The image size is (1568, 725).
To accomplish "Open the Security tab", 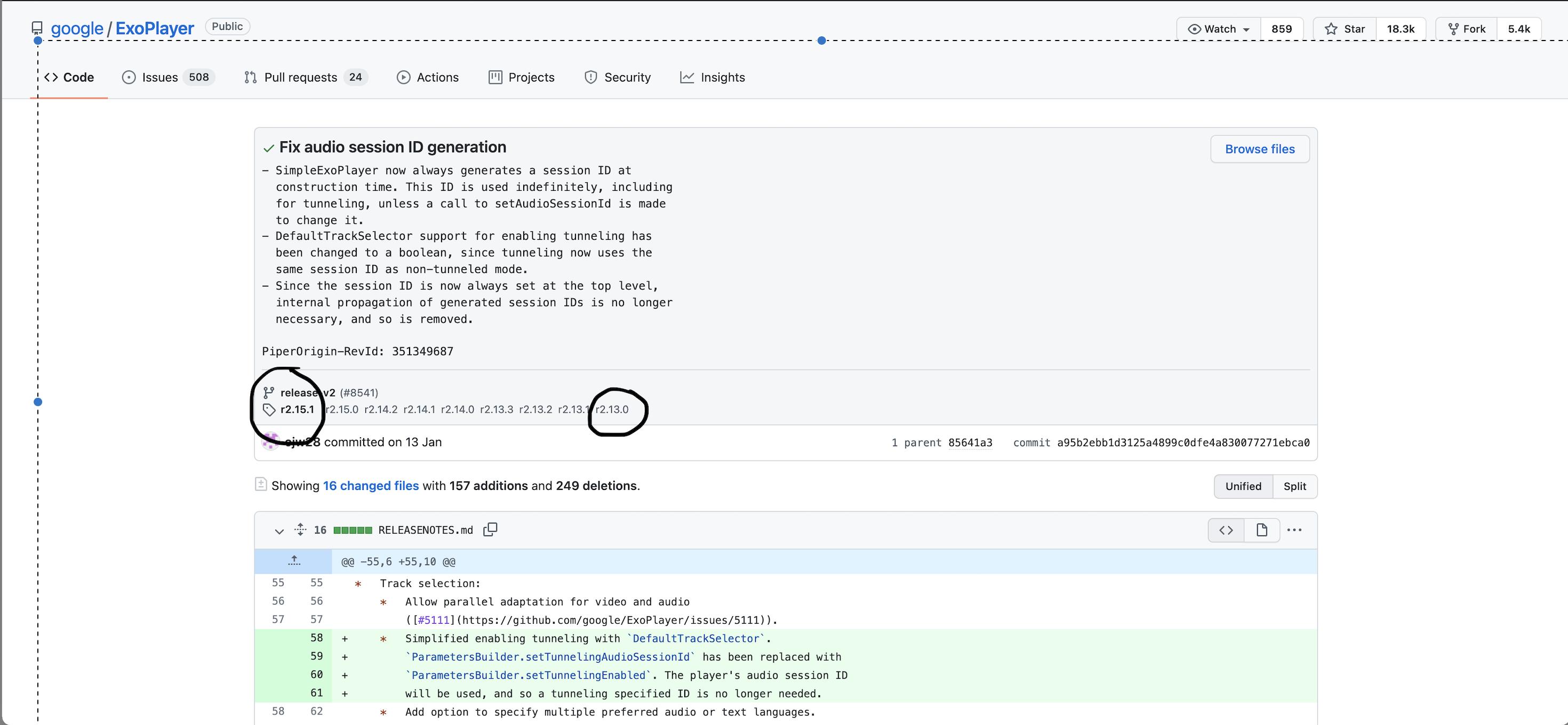I will (618, 77).
